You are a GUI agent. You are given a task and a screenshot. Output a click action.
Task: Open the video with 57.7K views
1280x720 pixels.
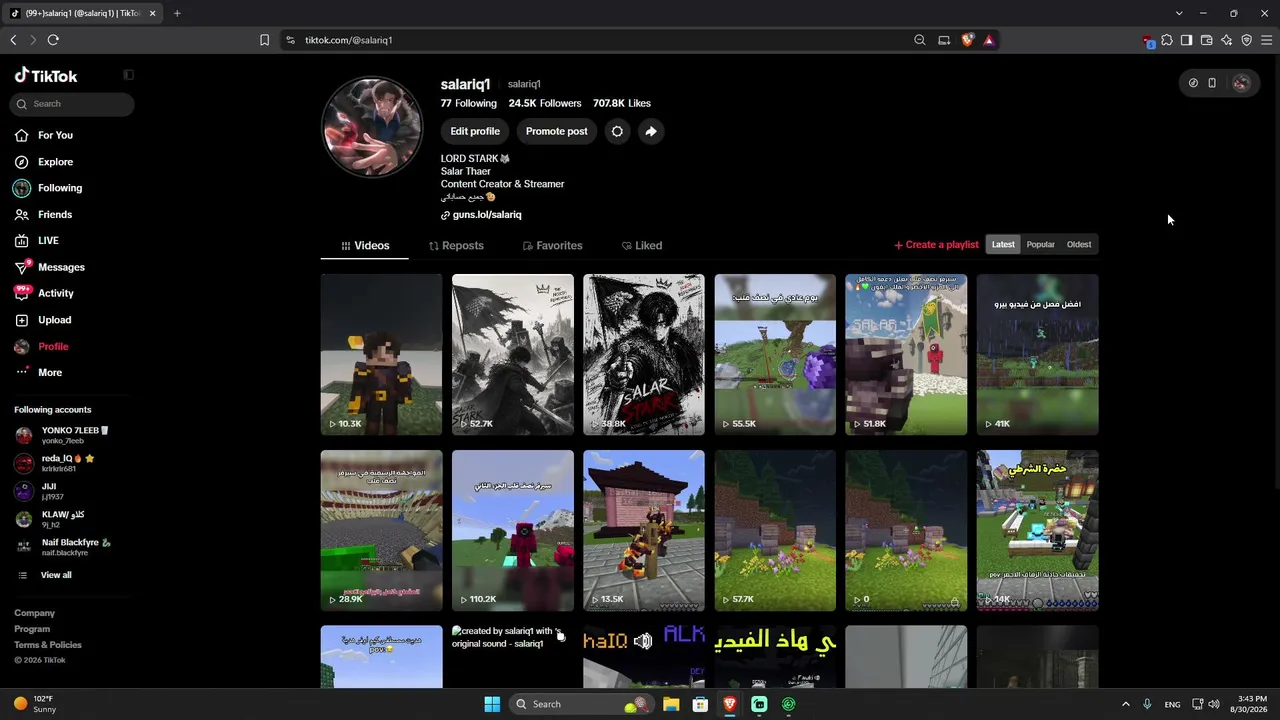point(775,530)
